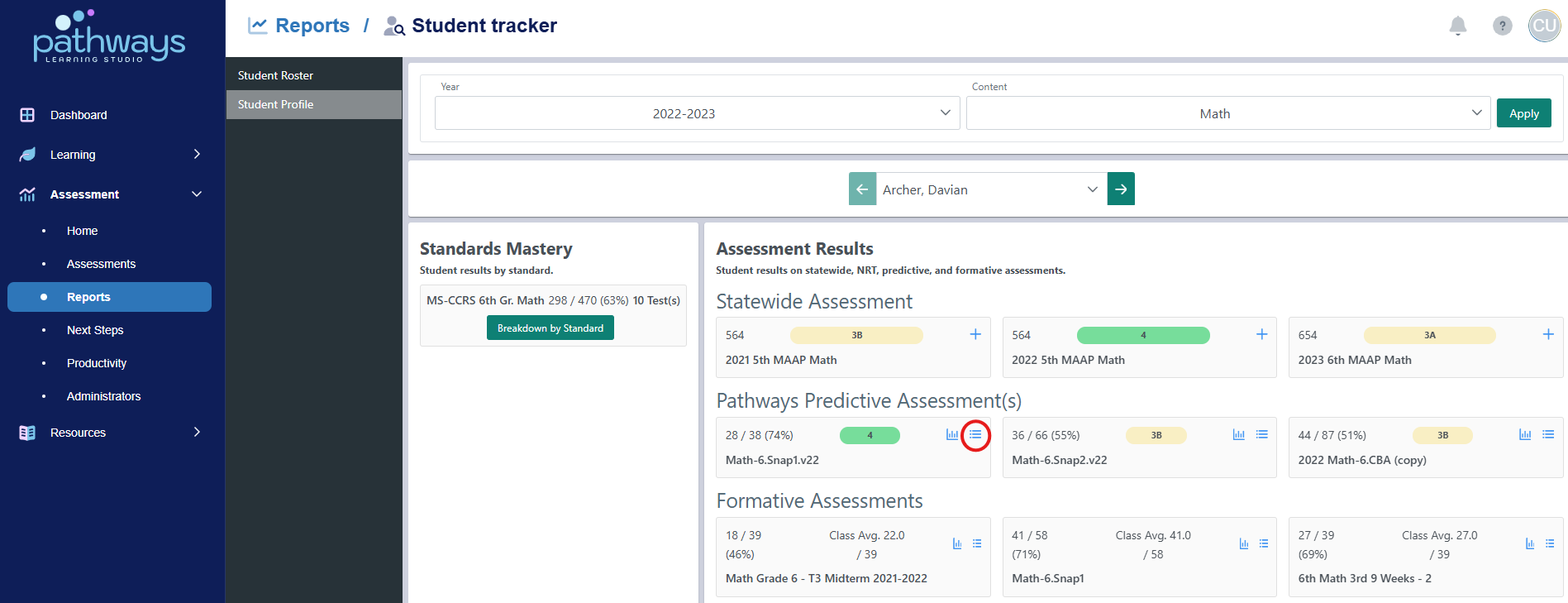This screenshot has height=603, width=1568.
Task: Open list icon for Math-6.Snap2.v22
Action: pyautogui.click(x=1262, y=434)
